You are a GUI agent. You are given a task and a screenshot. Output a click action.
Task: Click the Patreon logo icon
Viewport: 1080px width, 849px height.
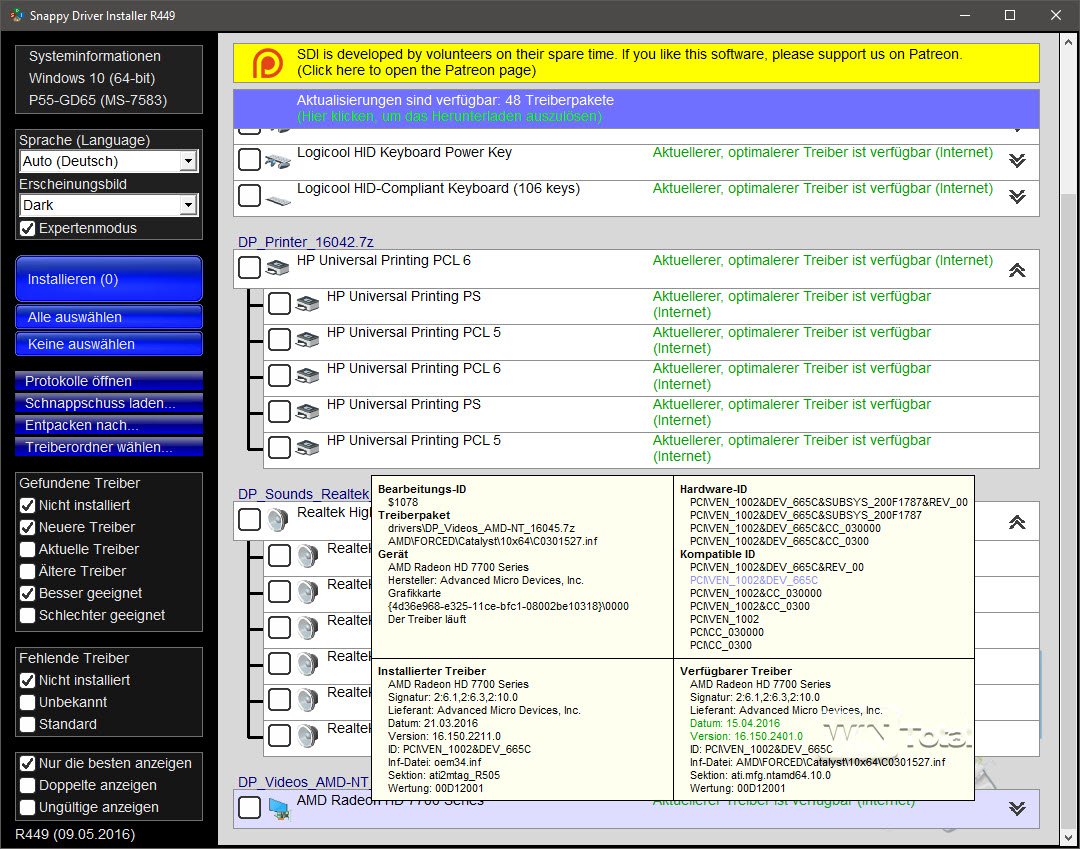[265, 63]
